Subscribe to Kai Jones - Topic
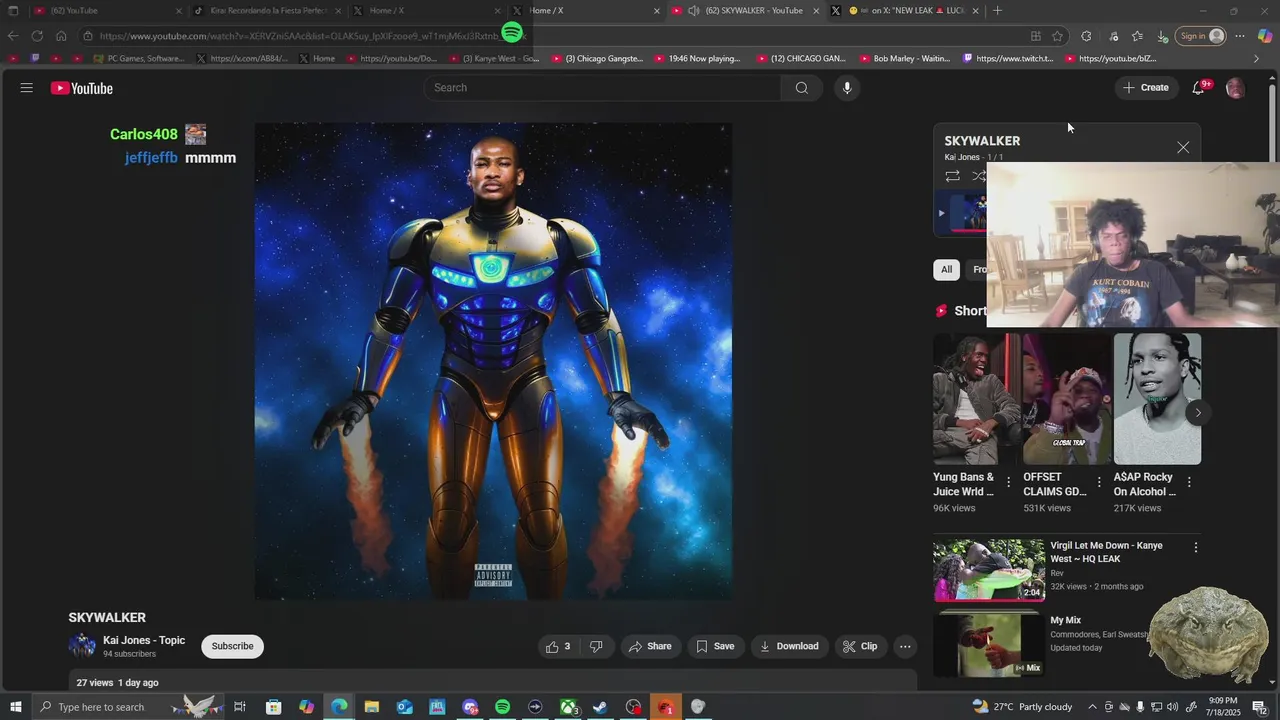Image resolution: width=1280 pixels, height=720 pixels. pyautogui.click(x=232, y=646)
